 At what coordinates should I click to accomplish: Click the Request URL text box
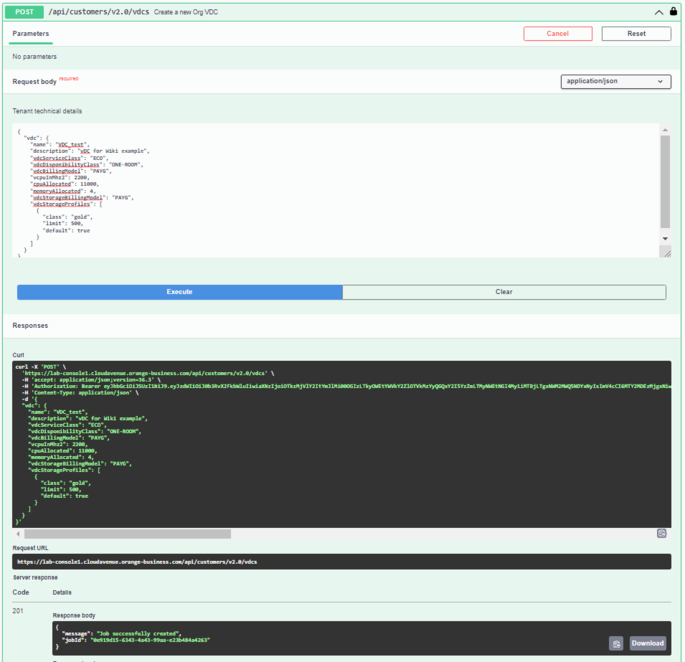pos(342,562)
